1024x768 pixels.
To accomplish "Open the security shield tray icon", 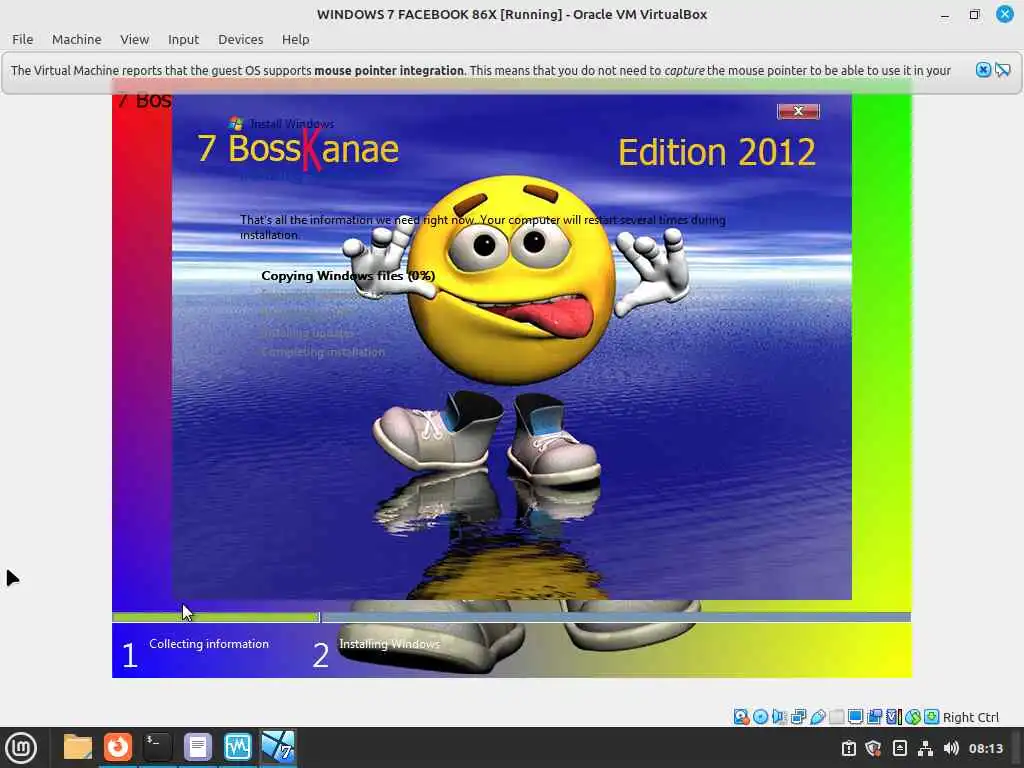I will point(873,748).
